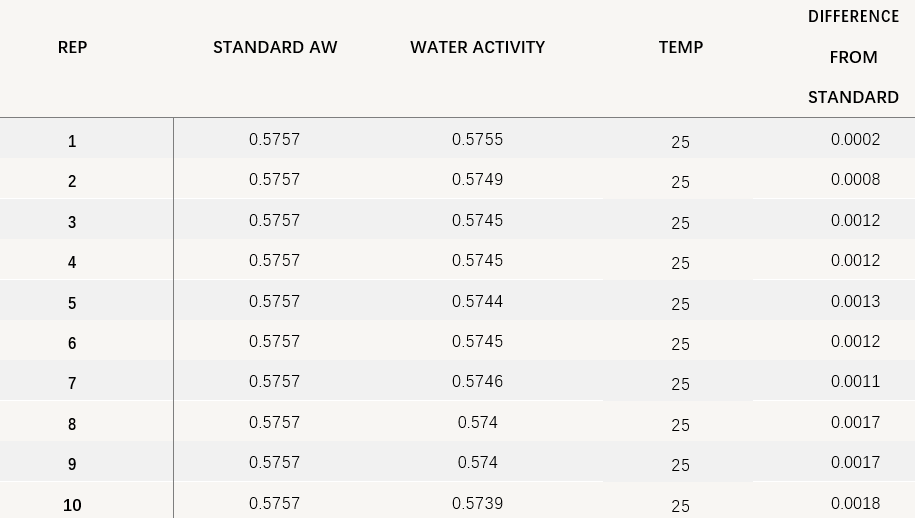The width and height of the screenshot is (915, 518).
Task: Click the WATER ACTIVITY column header
Action: [x=477, y=47]
